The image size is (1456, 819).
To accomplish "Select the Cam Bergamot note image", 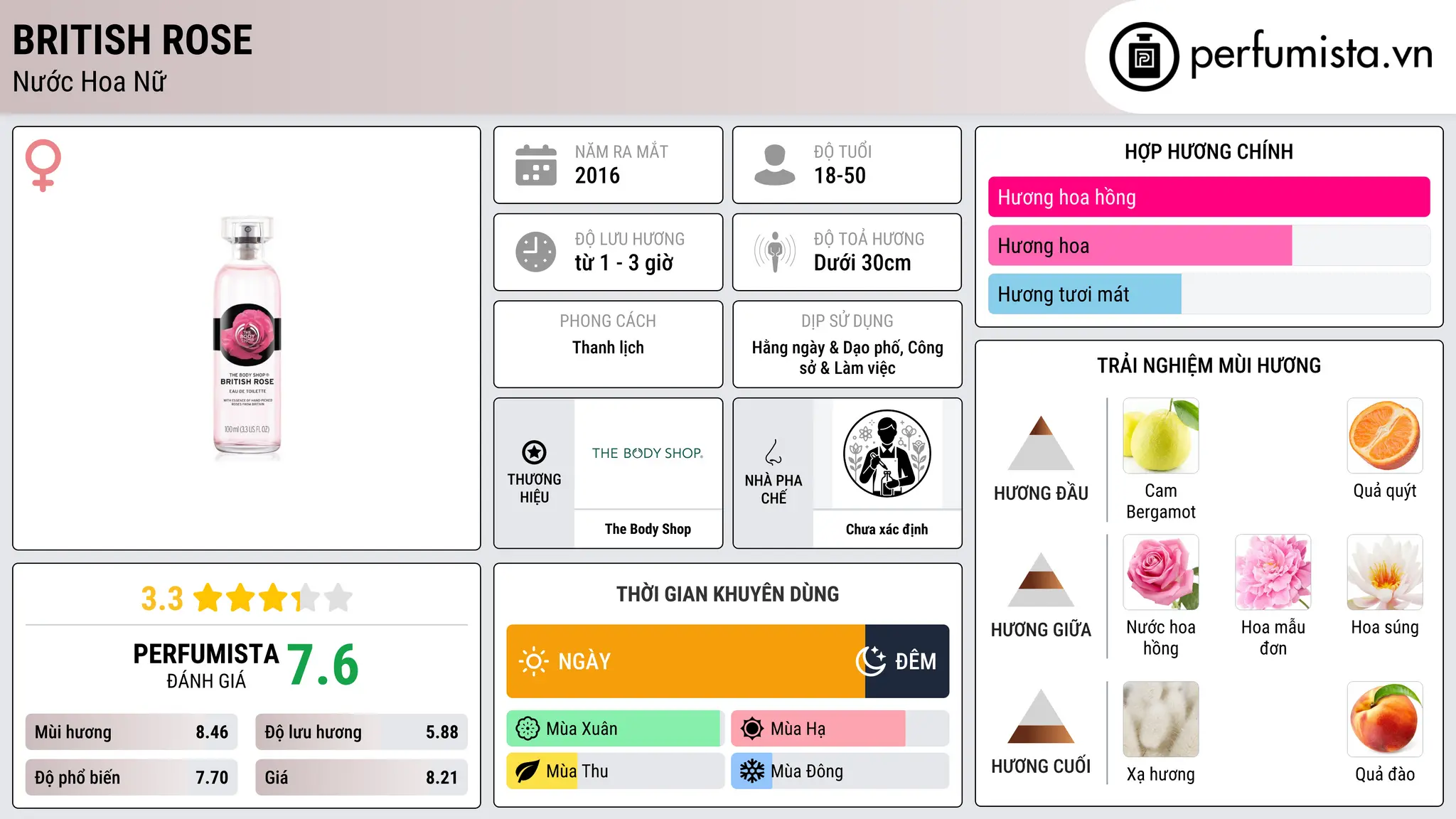I will click(x=1161, y=436).
